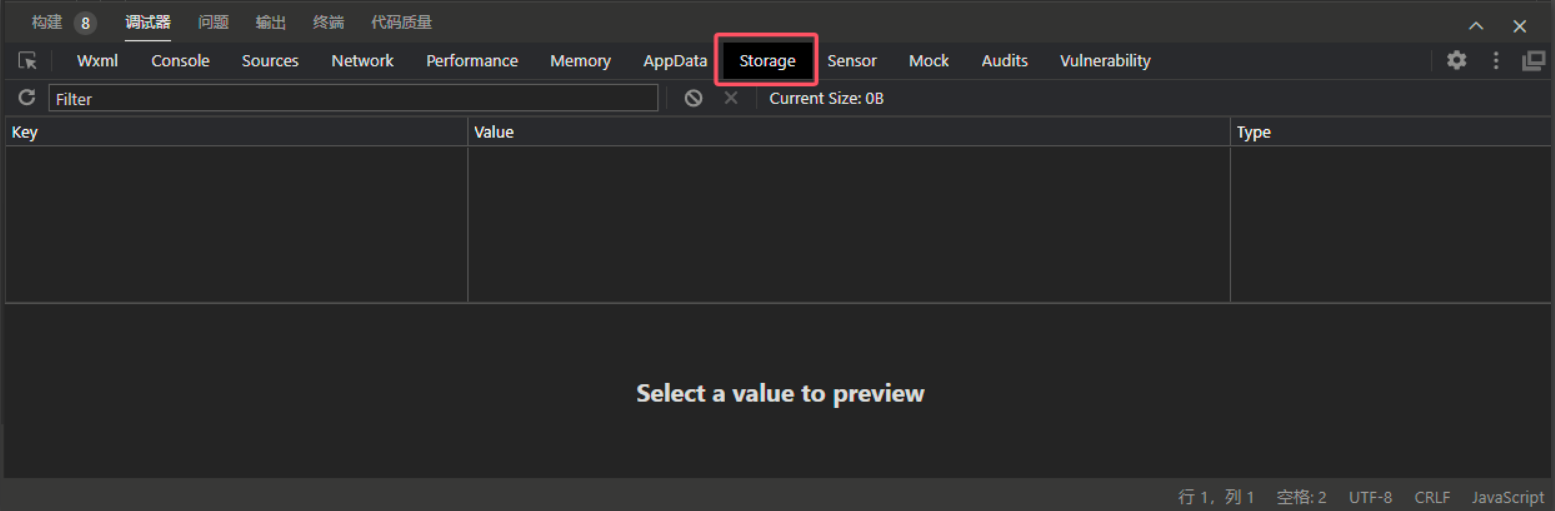Image resolution: width=1555 pixels, height=511 pixels.
Task: Click the element inspector arrow icon
Action: point(28,61)
